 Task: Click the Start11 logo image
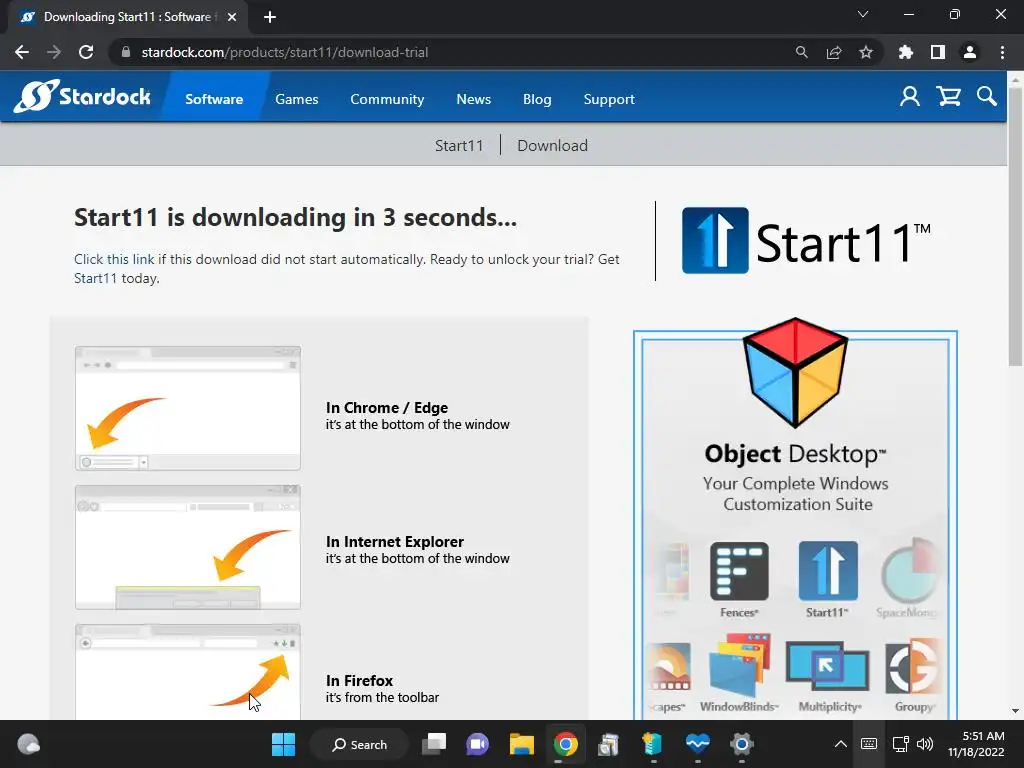pyautogui.click(x=806, y=241)
